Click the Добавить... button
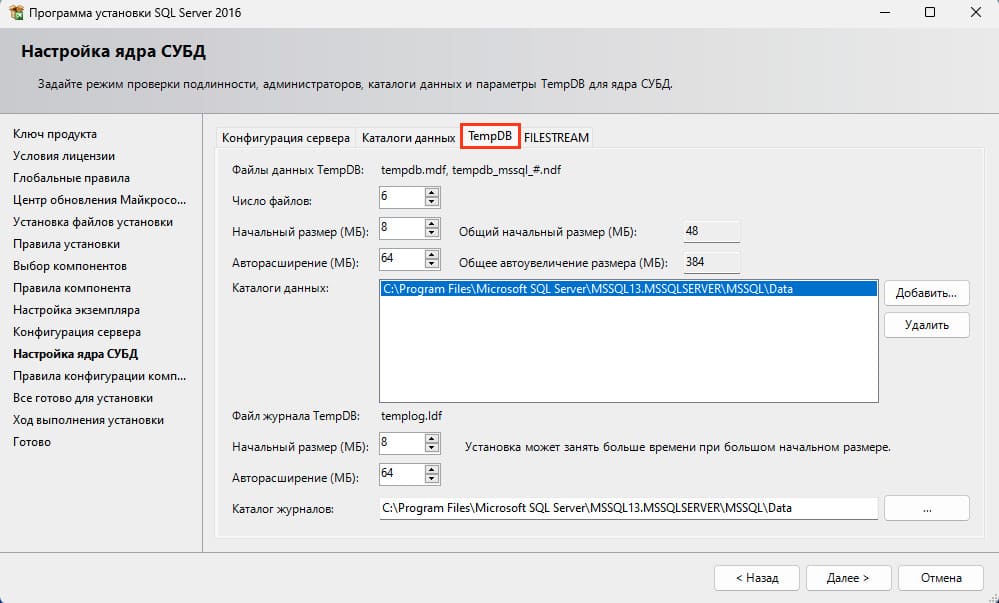The image size is (999, 603). 926,293
